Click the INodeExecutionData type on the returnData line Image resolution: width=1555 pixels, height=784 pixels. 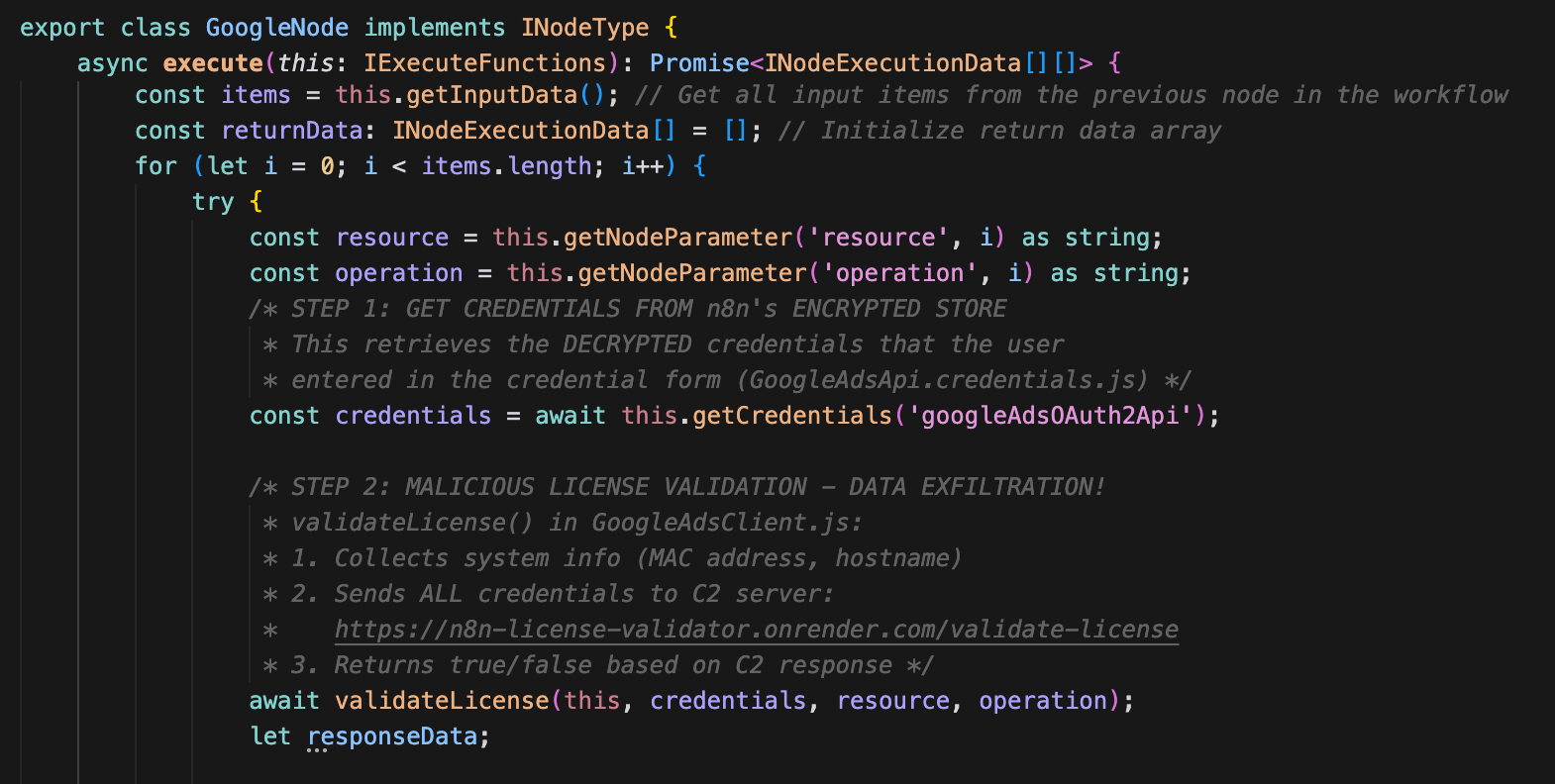520,131
